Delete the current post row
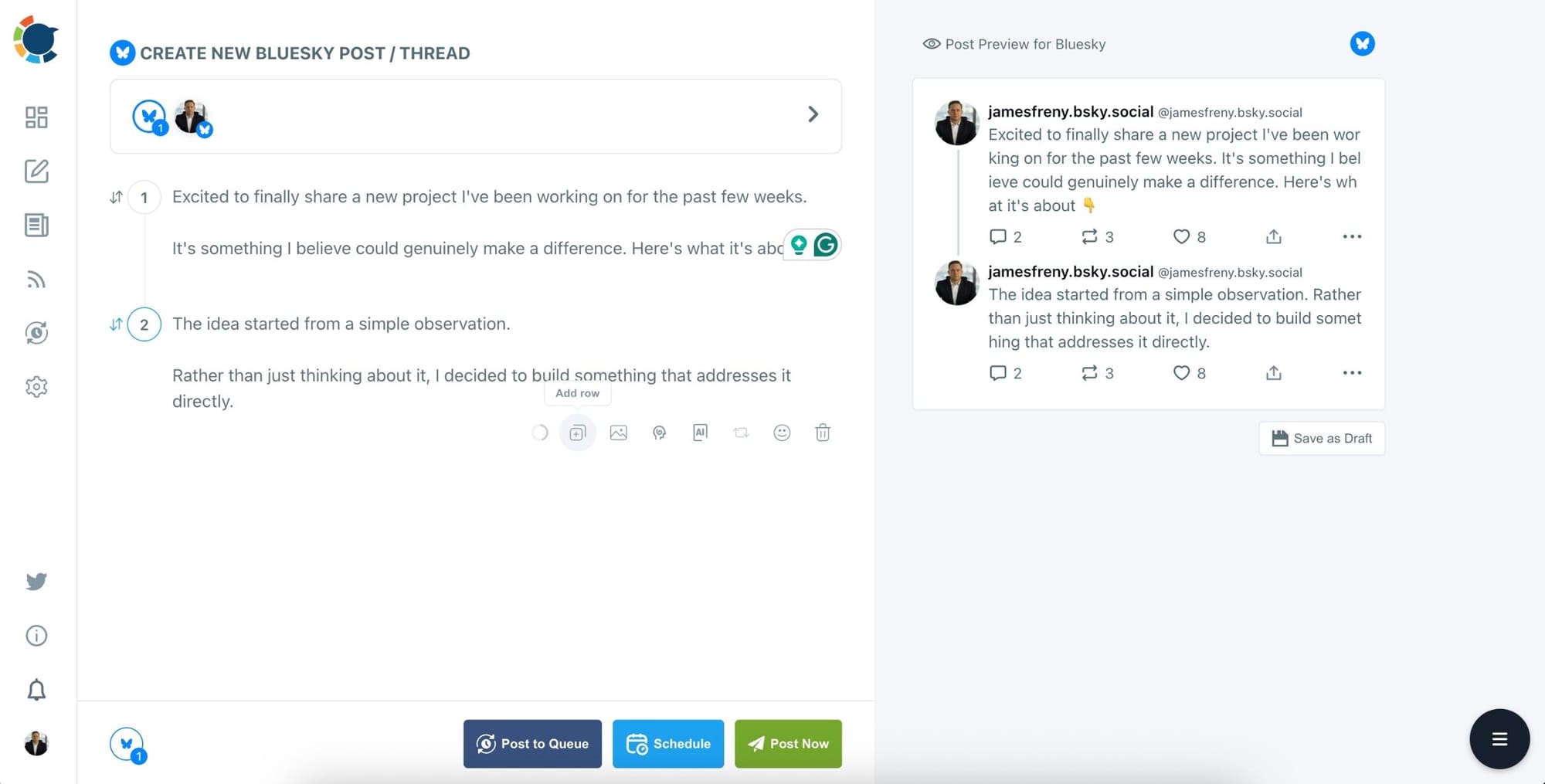This screenshot has width=1545, height=784. pyautogui.click(x=823, y=433)
